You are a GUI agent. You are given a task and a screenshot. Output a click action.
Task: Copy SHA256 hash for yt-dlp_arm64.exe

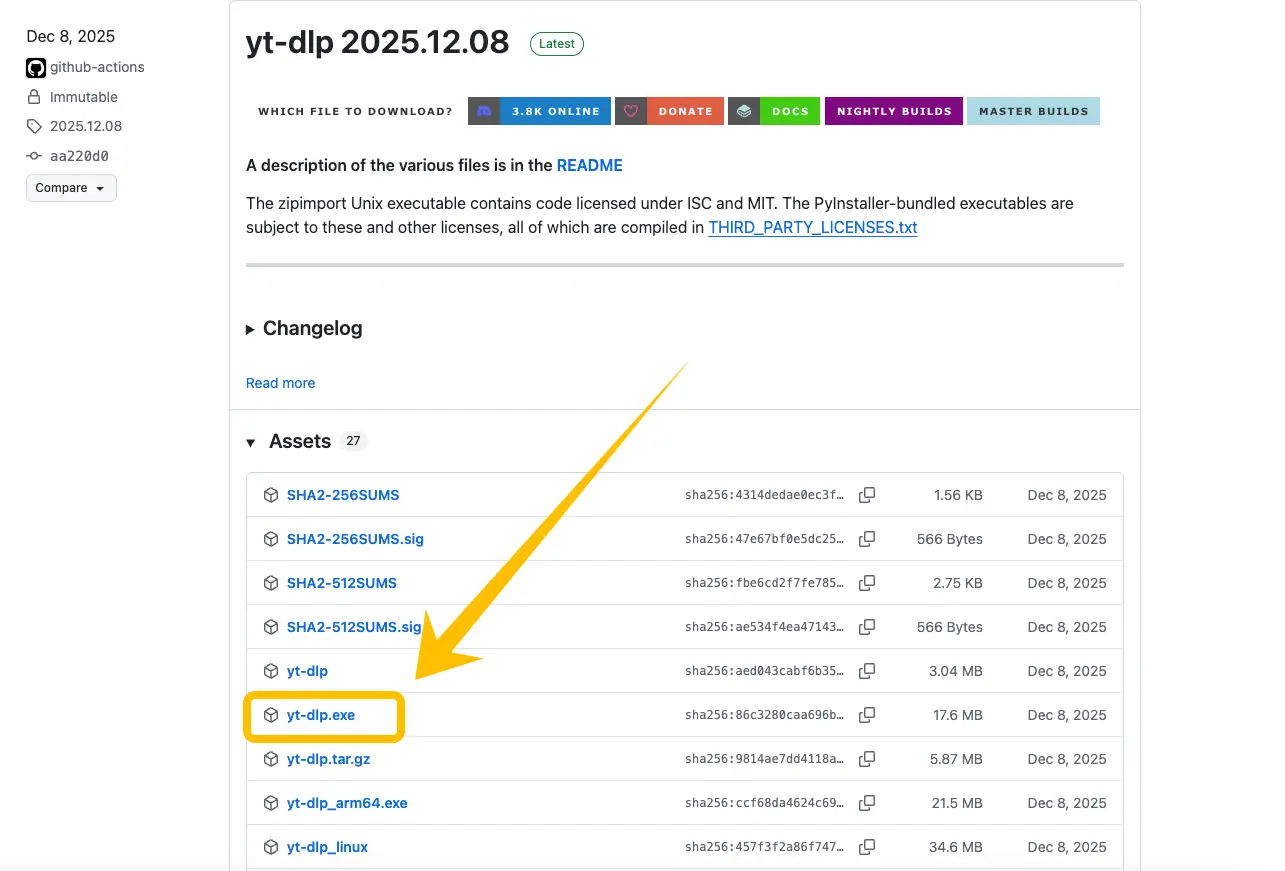867,803
